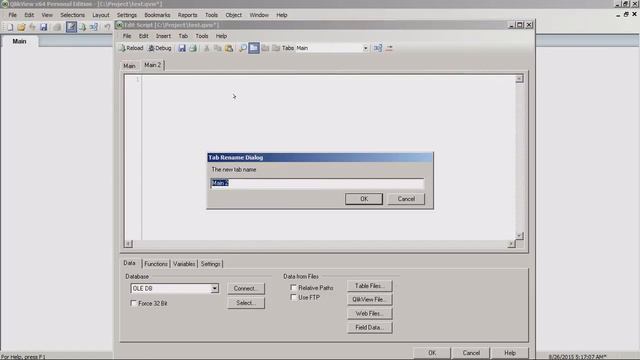Click Debug in the script editor toolbar
Viewport: 640px width, 360px height.
(x=160, y=48)
